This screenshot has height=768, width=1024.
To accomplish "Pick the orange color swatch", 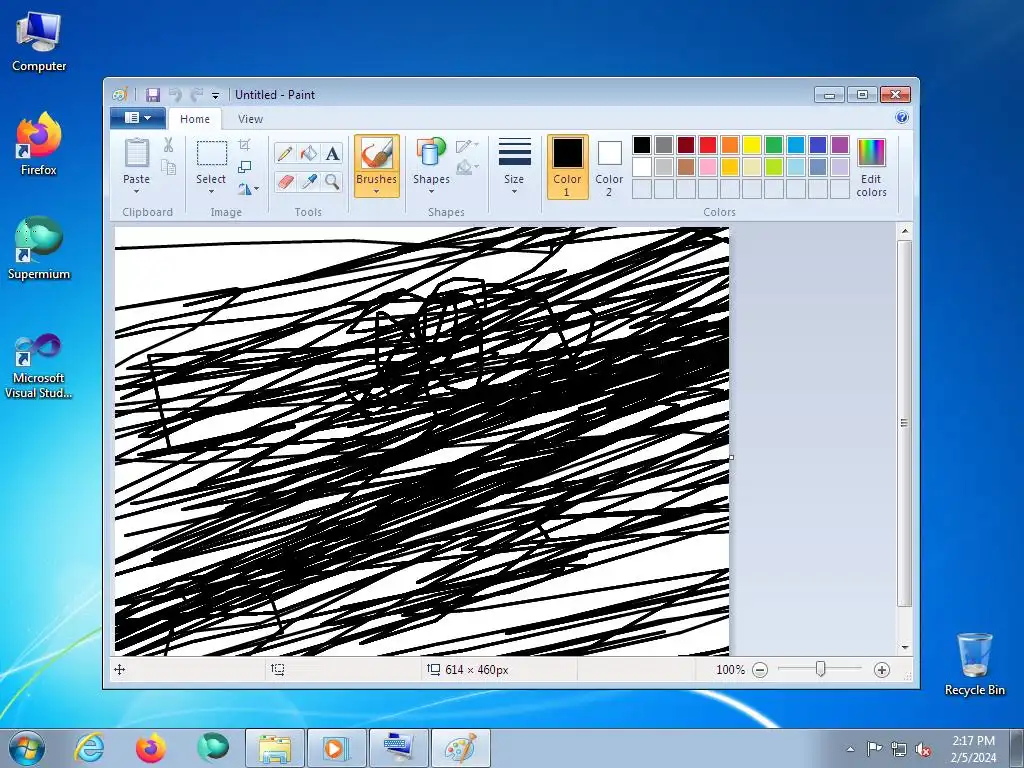I will pyautogui.click(x=730, y=145).
